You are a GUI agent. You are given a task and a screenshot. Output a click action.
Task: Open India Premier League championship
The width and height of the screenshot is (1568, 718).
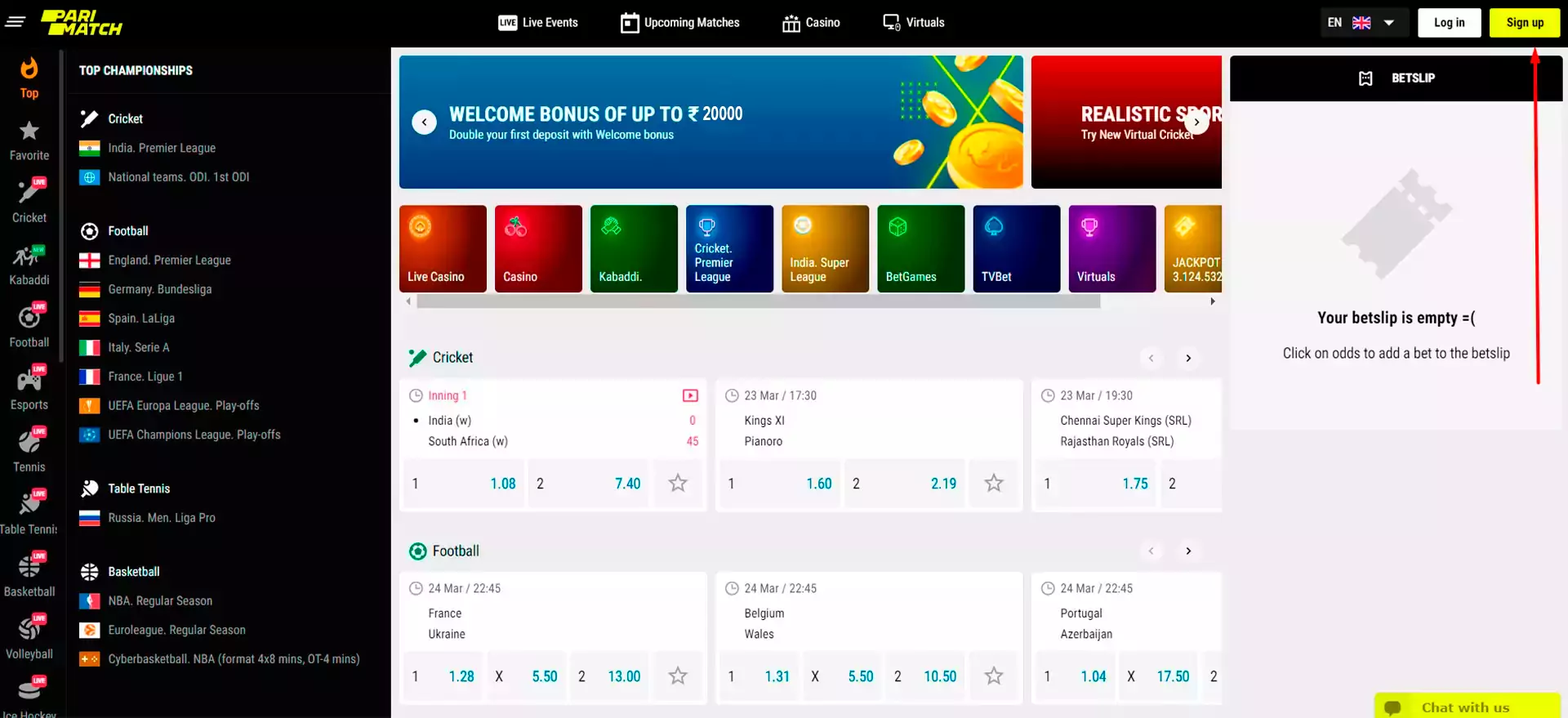pyautogui.click(x=162, y=148)
